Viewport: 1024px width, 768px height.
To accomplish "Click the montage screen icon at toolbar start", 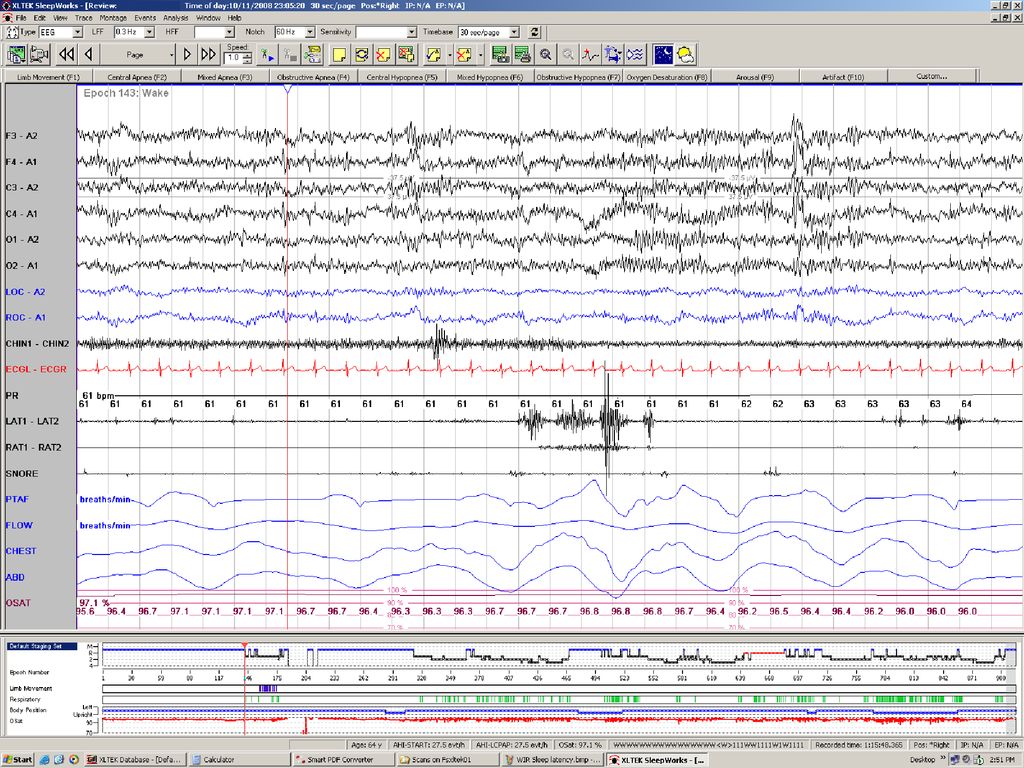I will [x=16, y=55].
